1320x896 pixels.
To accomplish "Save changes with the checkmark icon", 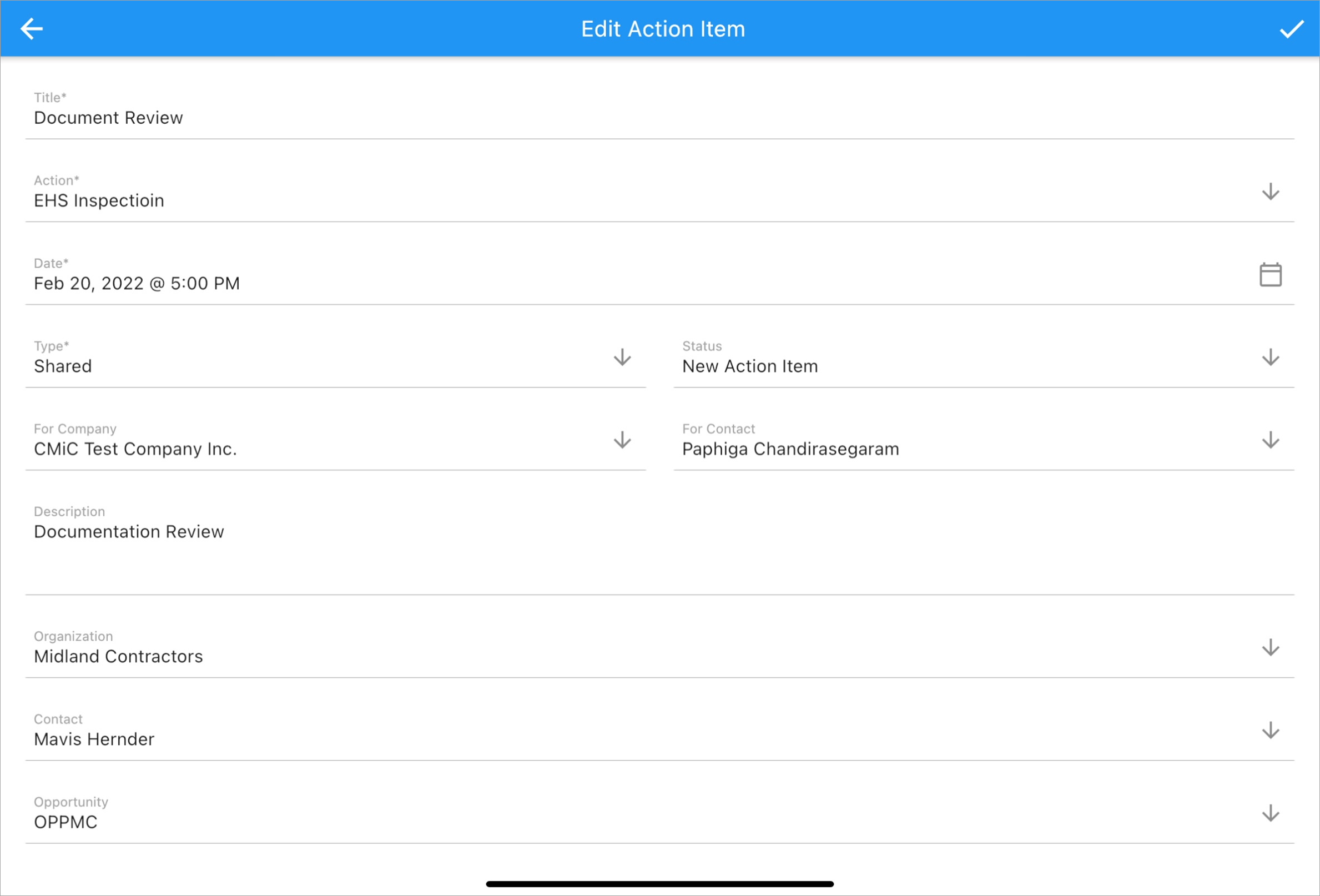I will 1291,28.
